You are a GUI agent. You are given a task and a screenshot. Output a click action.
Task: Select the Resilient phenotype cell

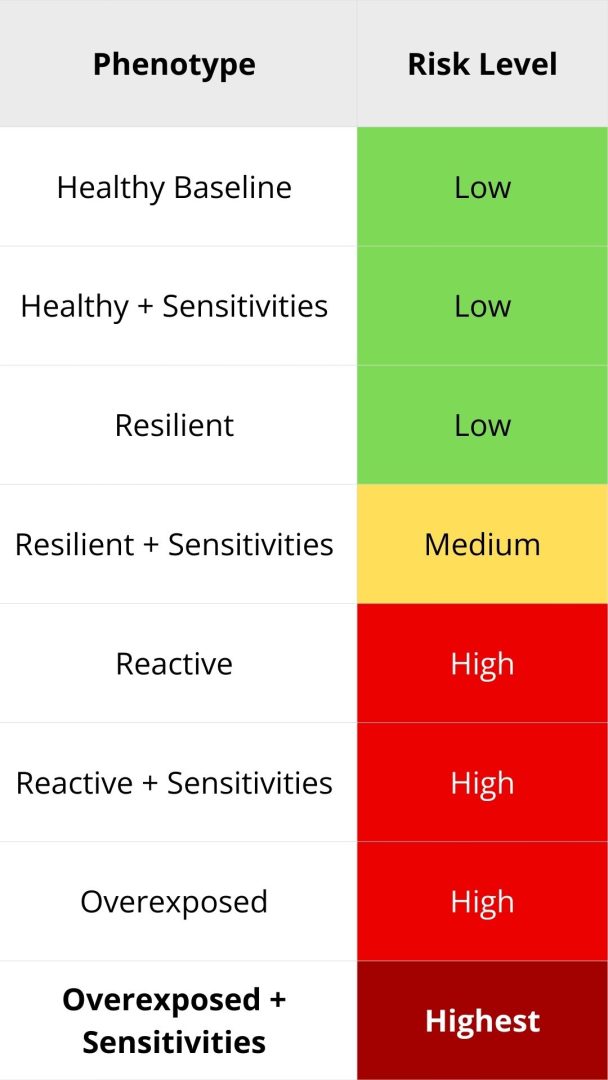[x=174, y=425]
